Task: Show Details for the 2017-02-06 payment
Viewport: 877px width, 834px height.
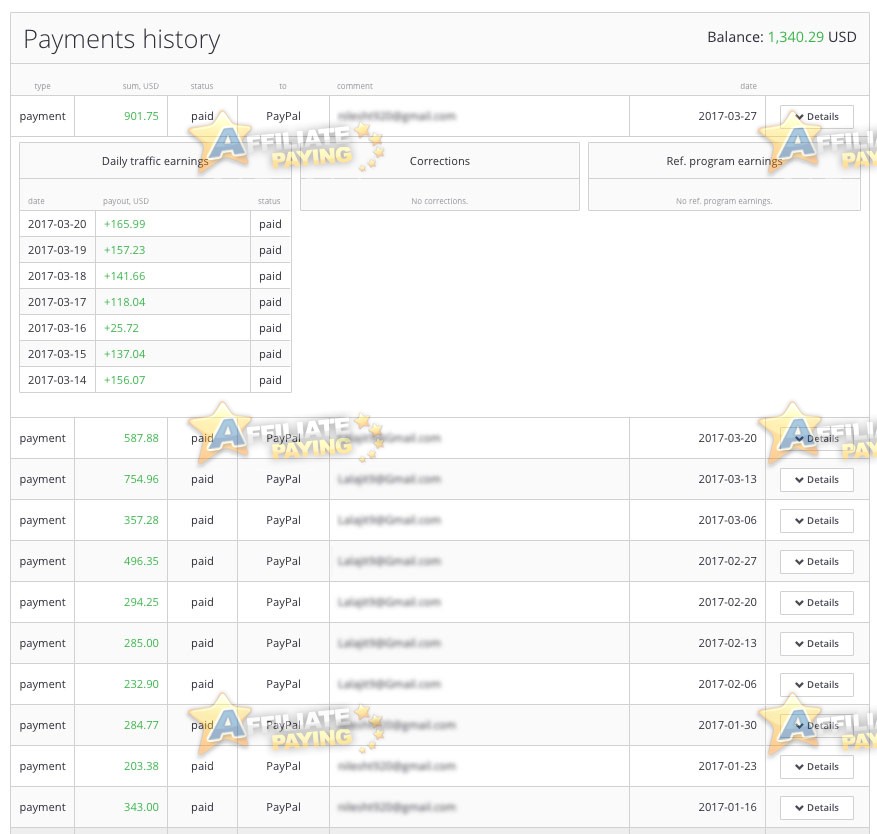Action: (x=817, y=684)
